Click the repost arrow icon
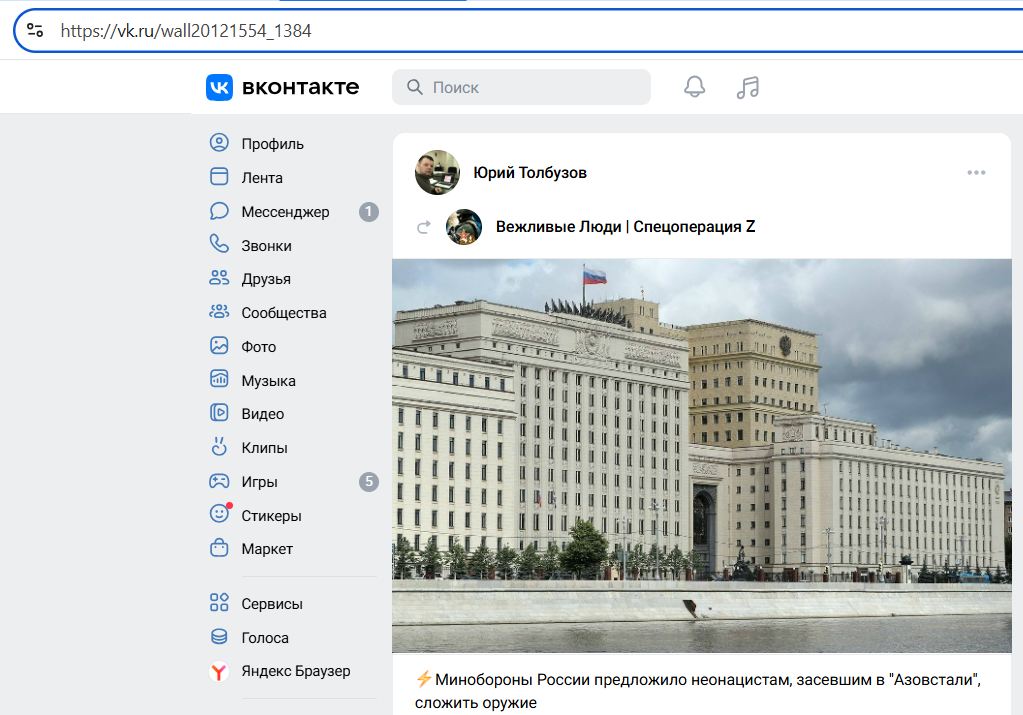This screenshot has height=715, width=1023. (424, 227)
